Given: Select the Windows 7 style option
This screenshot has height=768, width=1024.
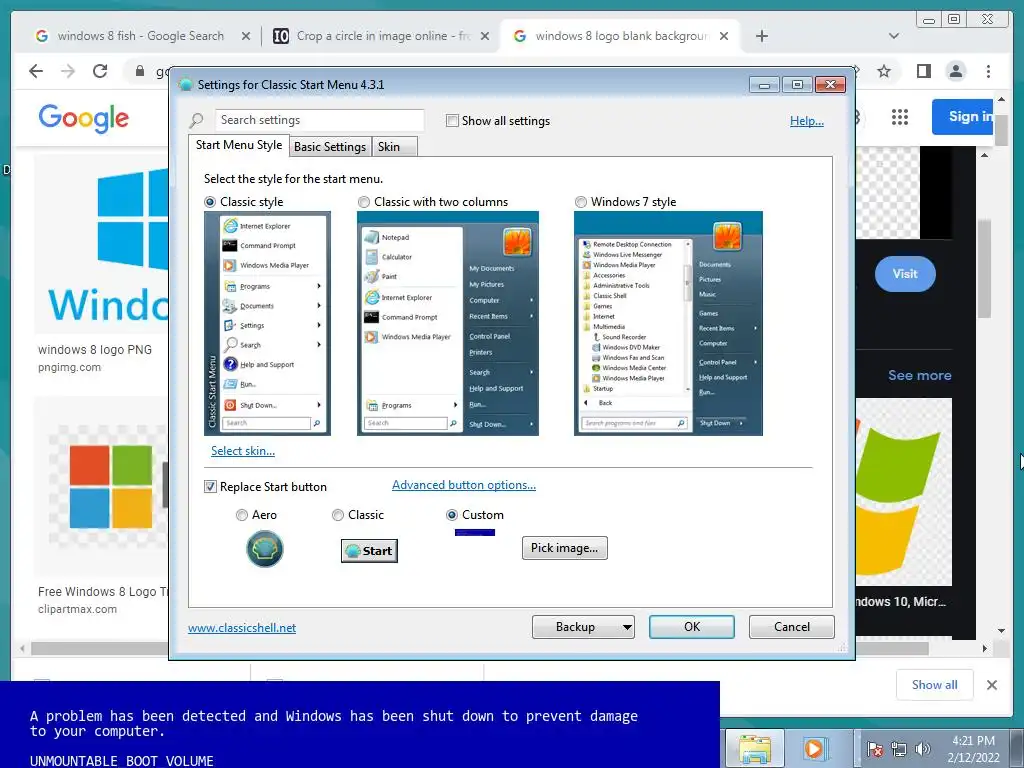Looking at the screenshot, I should (581, 202).
